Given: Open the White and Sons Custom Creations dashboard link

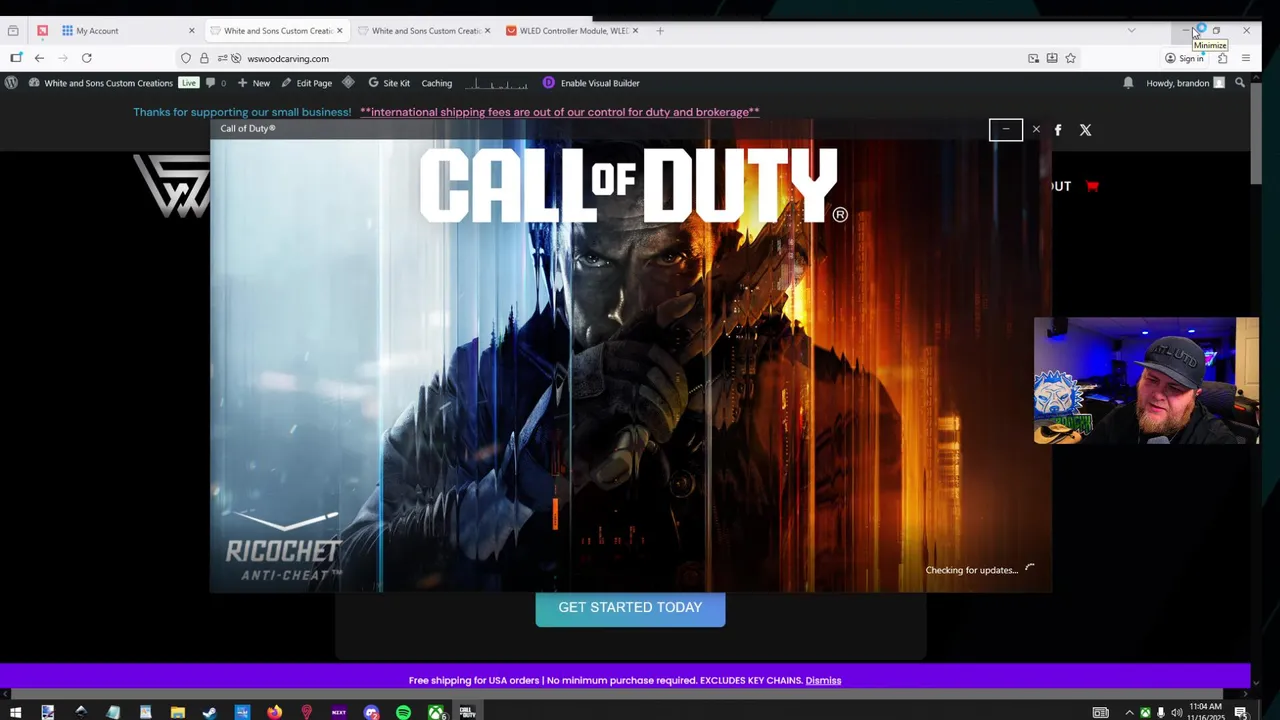Looking at the screenshot, I should tap(101, 83).
